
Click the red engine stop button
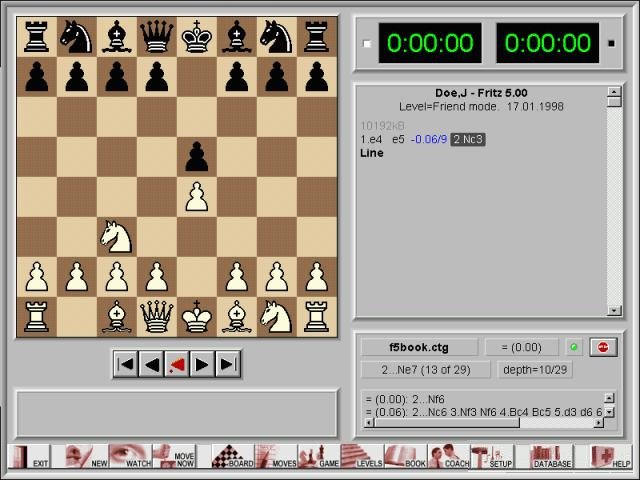click(603, 347)
